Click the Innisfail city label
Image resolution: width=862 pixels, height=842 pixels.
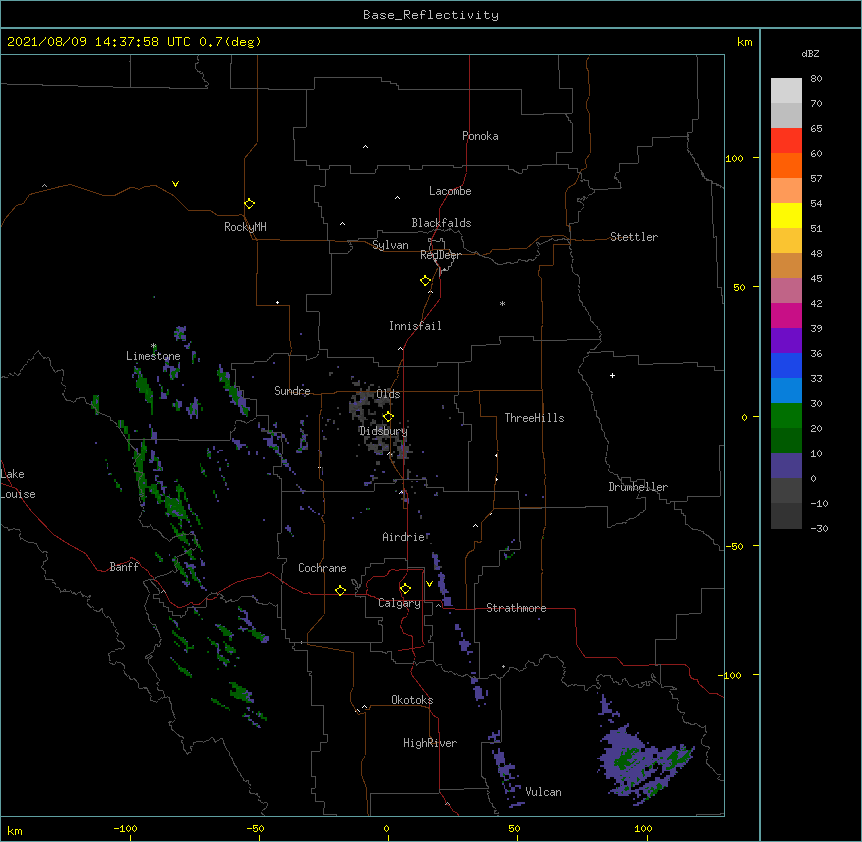click(x=415, y=326)
